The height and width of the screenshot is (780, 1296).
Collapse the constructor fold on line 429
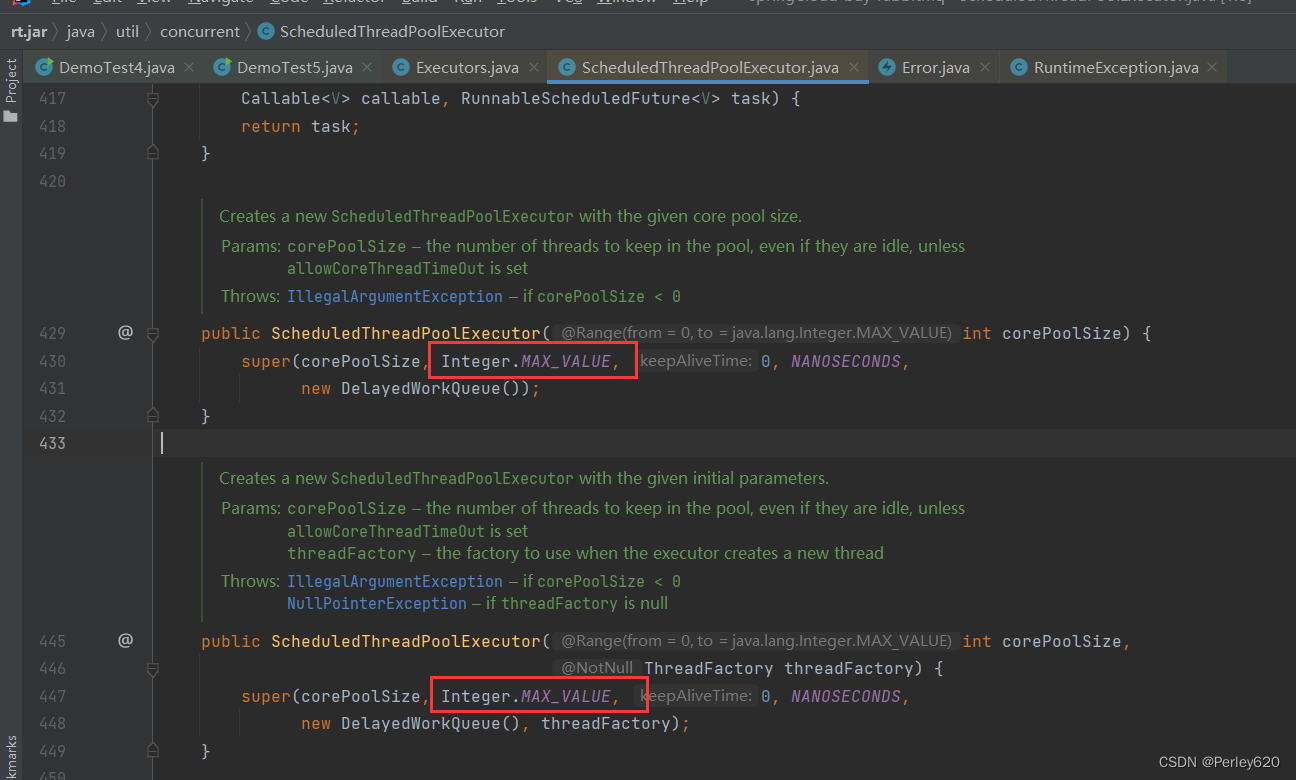pos(153,333)
